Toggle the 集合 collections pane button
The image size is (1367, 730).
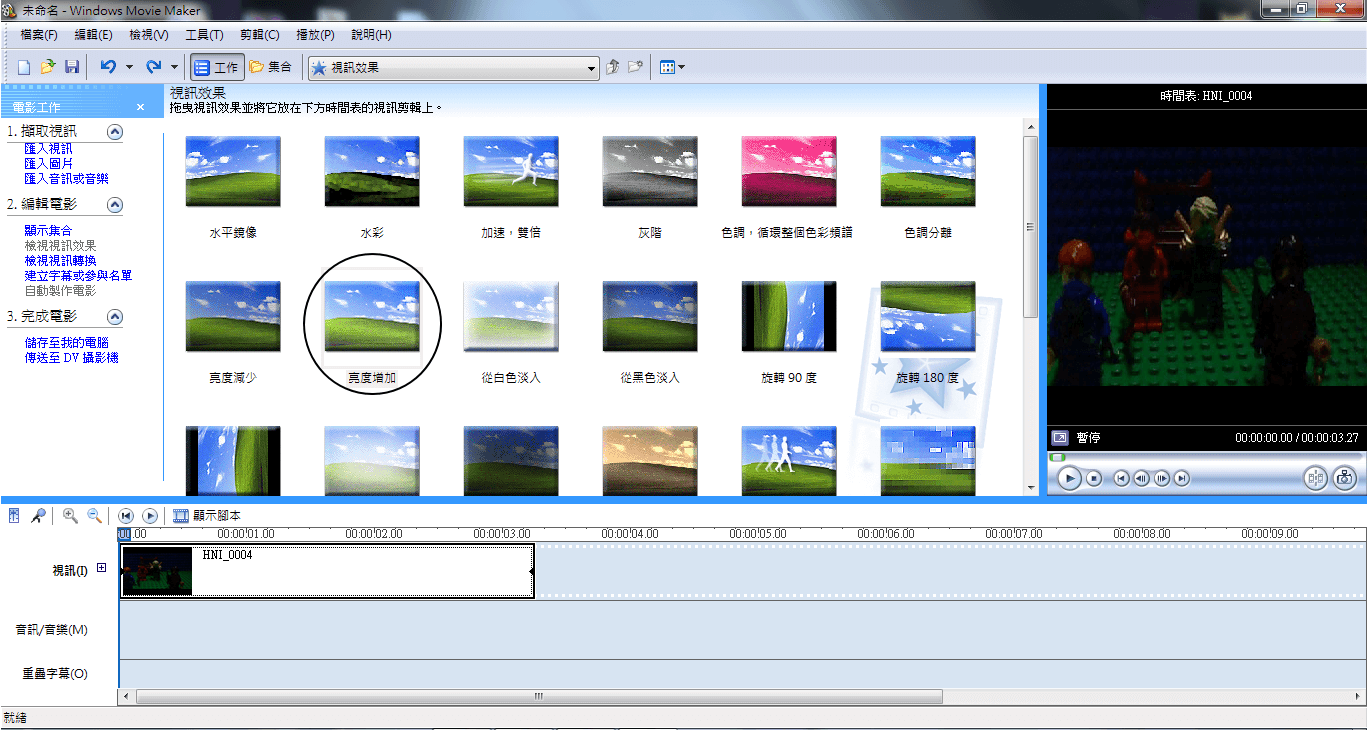[x=270, y=67]
